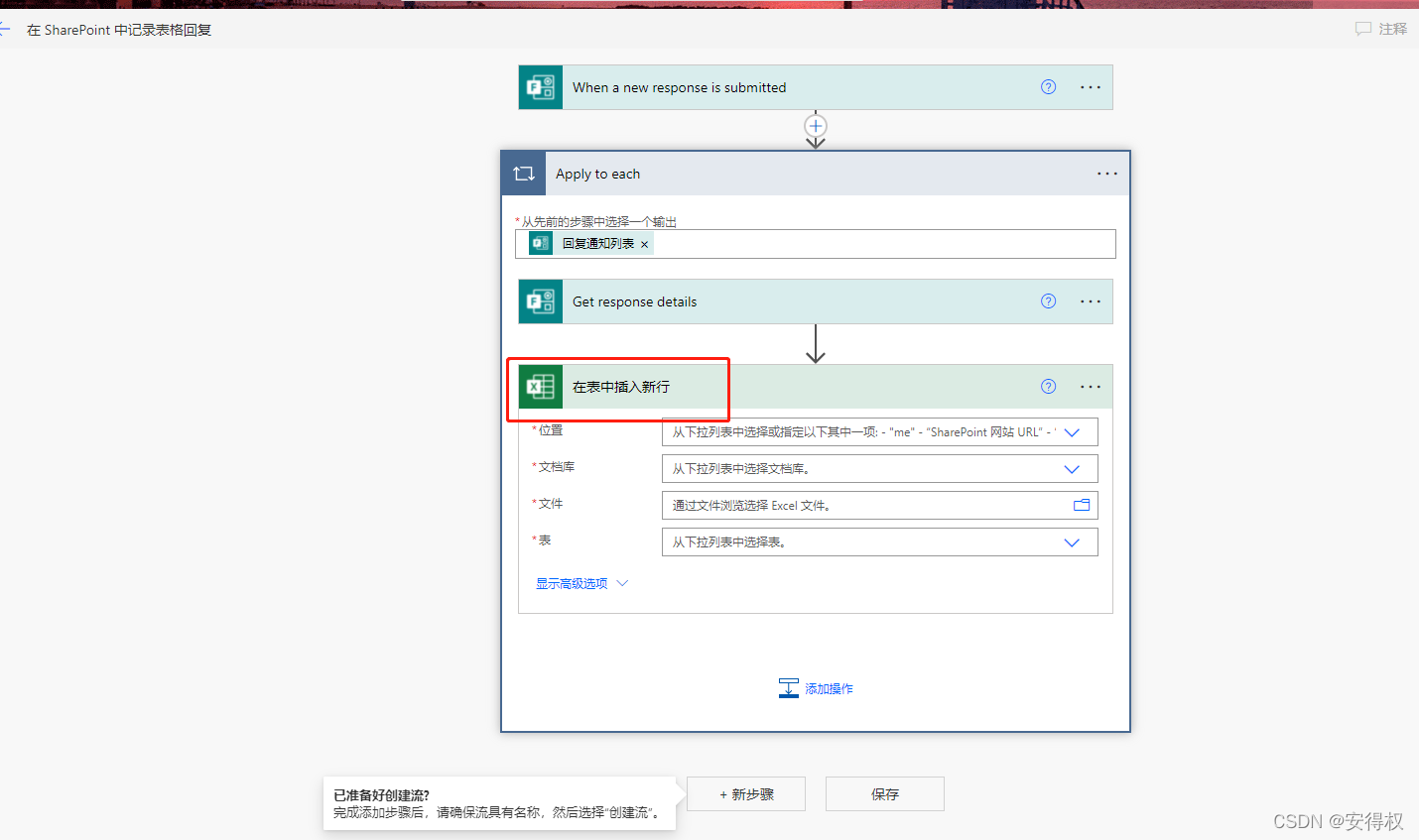The image size is (1419, 840).
Task: Open the ellipsis menu of the trigger step
Action: click(1091, 87)
